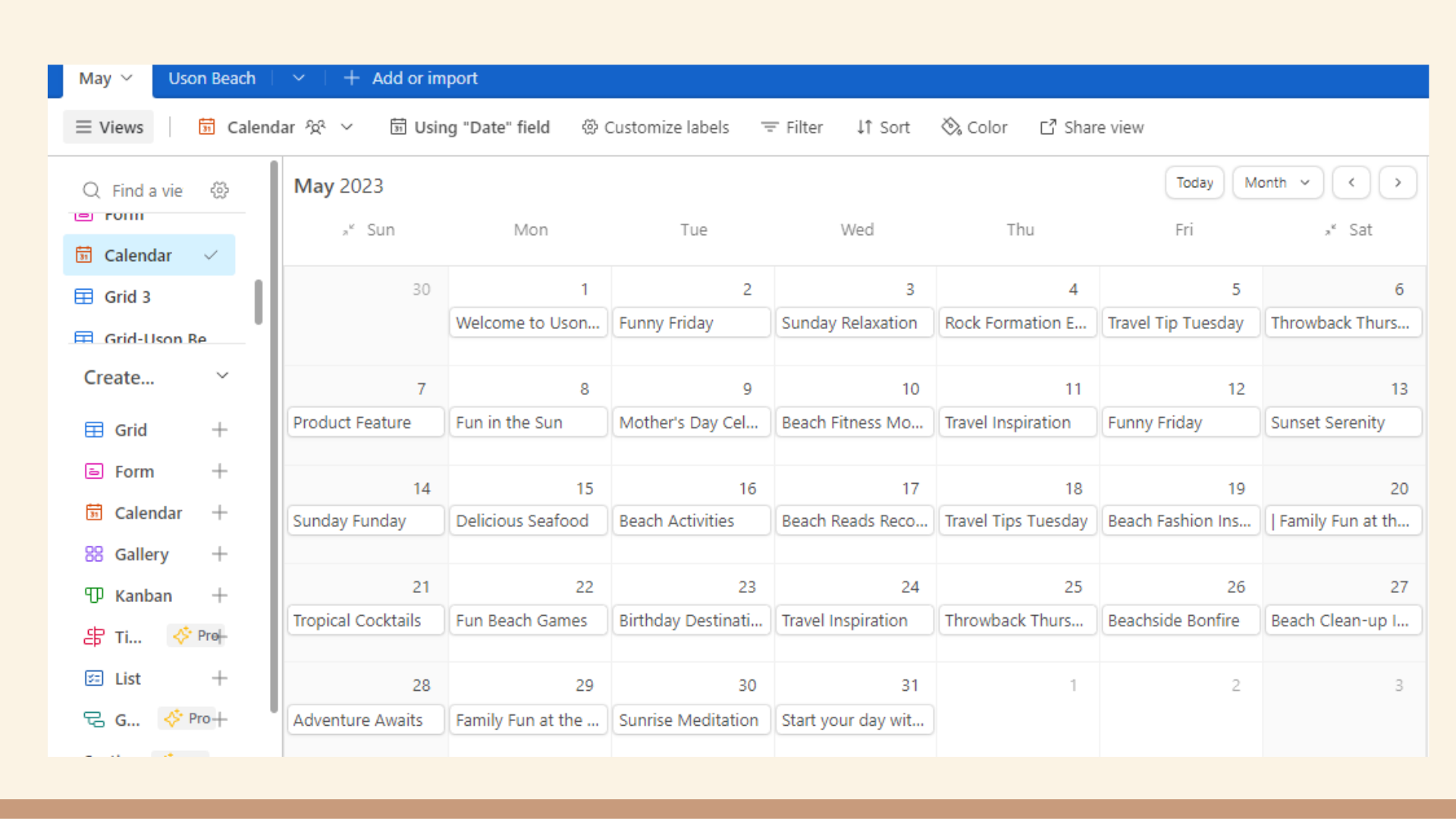Viewport: 1456px width, 819px height.
Task: Open the Uson Beach table dropdown arrow
Action: click(x=299, y=78)
